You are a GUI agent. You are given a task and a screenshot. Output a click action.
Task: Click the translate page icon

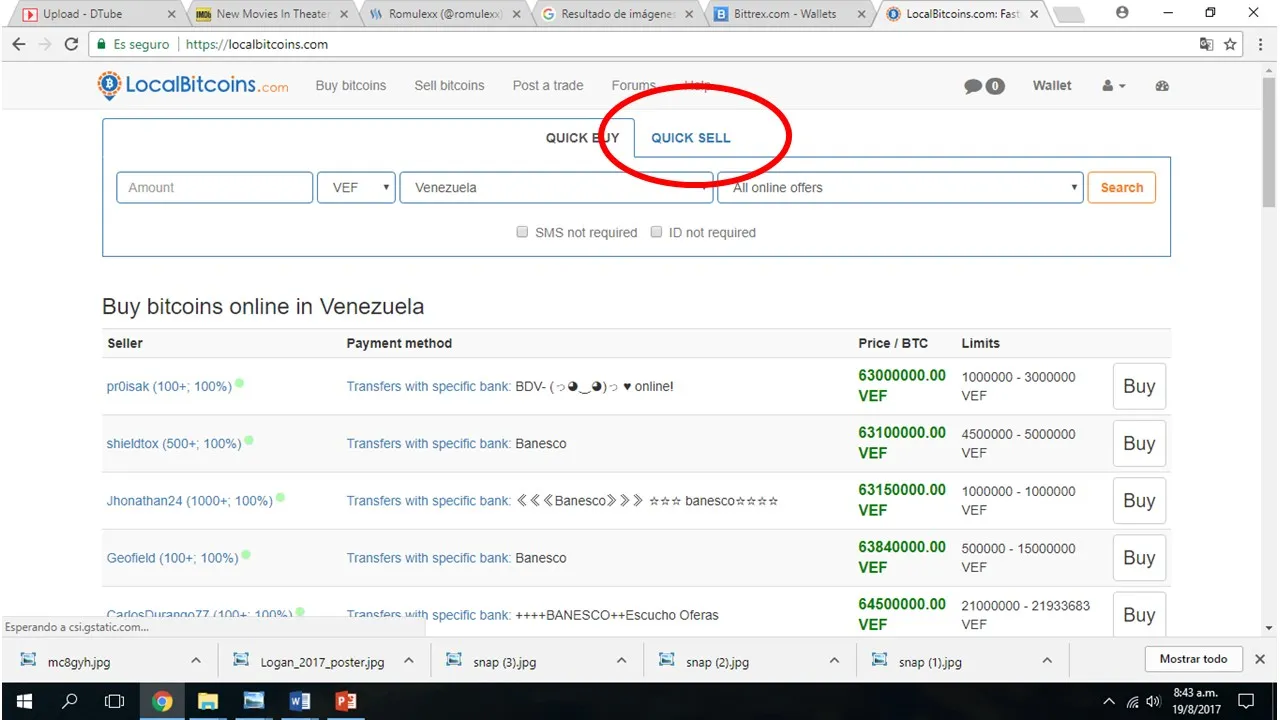[x=1206, y=44]
